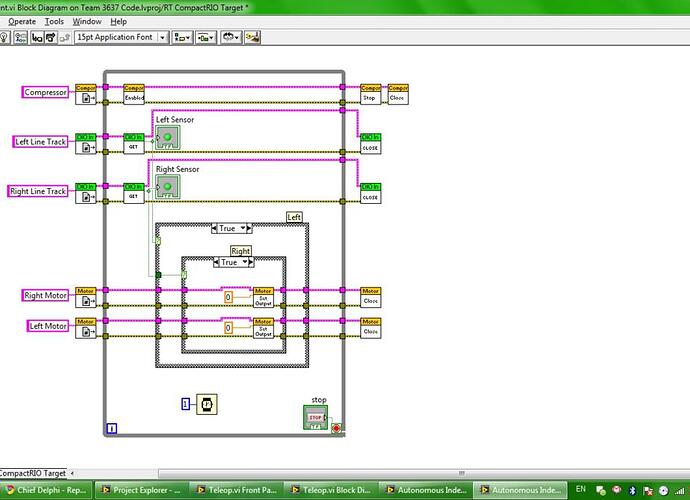
Task: Click the Left case structure label
Action: coord(294,217)
